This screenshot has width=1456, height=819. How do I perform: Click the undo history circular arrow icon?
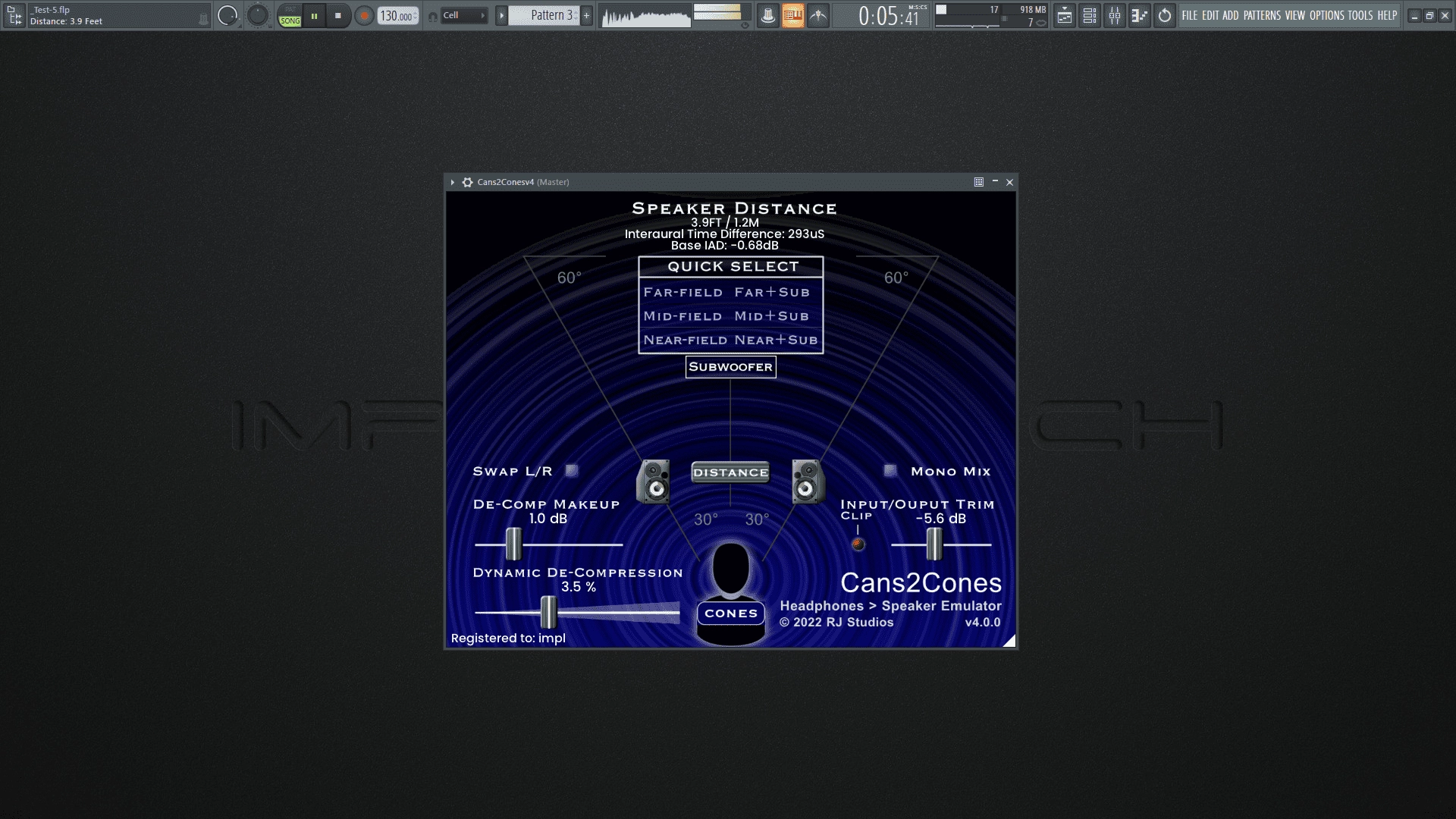(1165, 15)
